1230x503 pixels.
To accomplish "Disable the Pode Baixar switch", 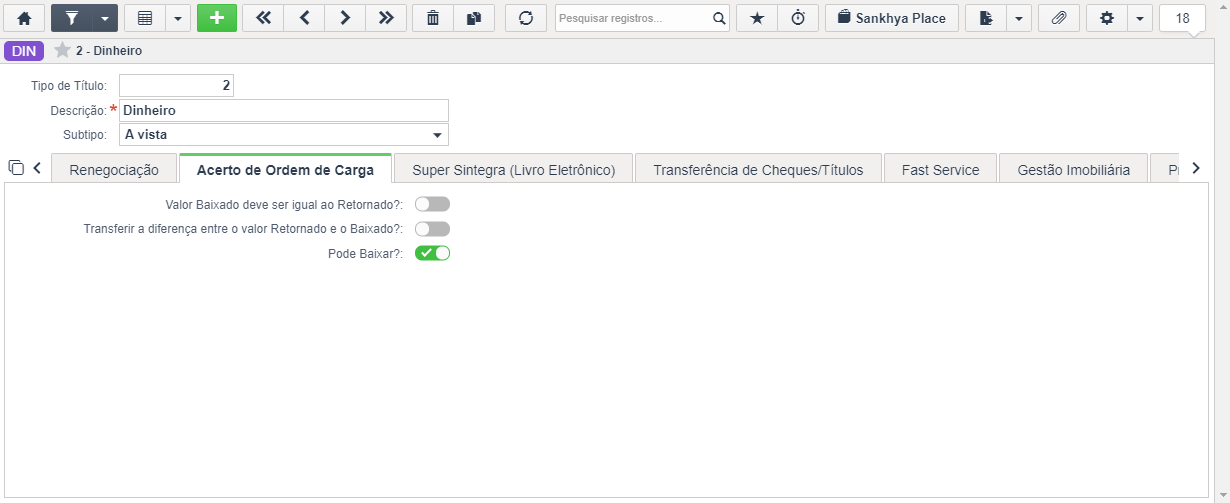I will point(433,253).
